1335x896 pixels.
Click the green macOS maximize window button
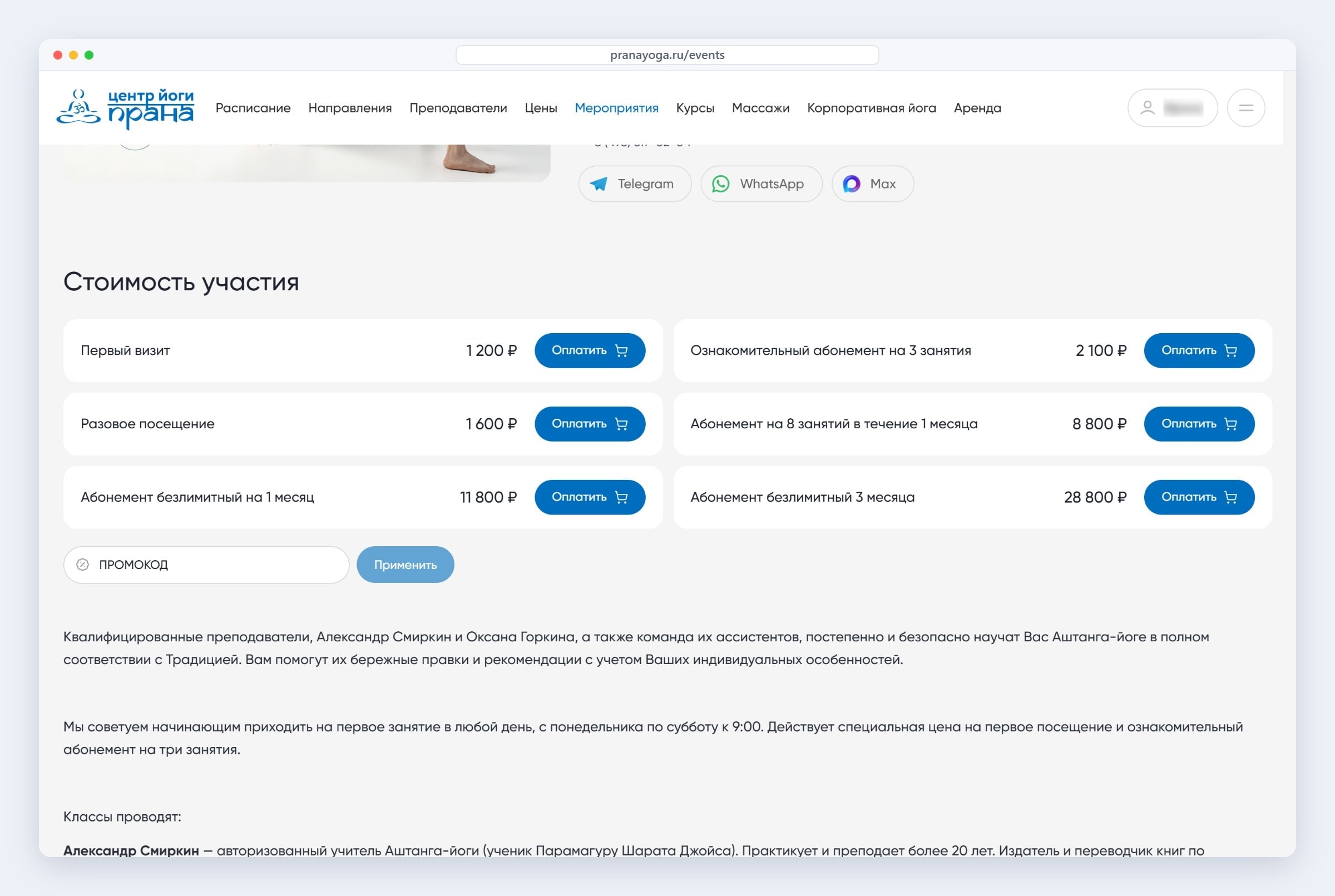[x=89, y=55]
